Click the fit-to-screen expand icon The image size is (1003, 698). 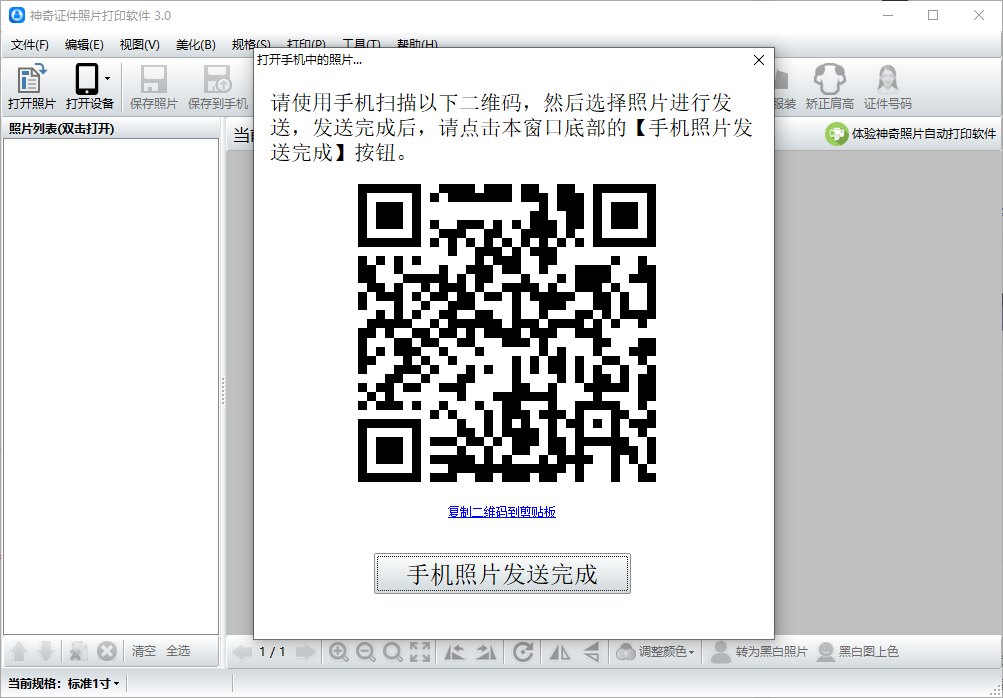click(x=420, y=652)
